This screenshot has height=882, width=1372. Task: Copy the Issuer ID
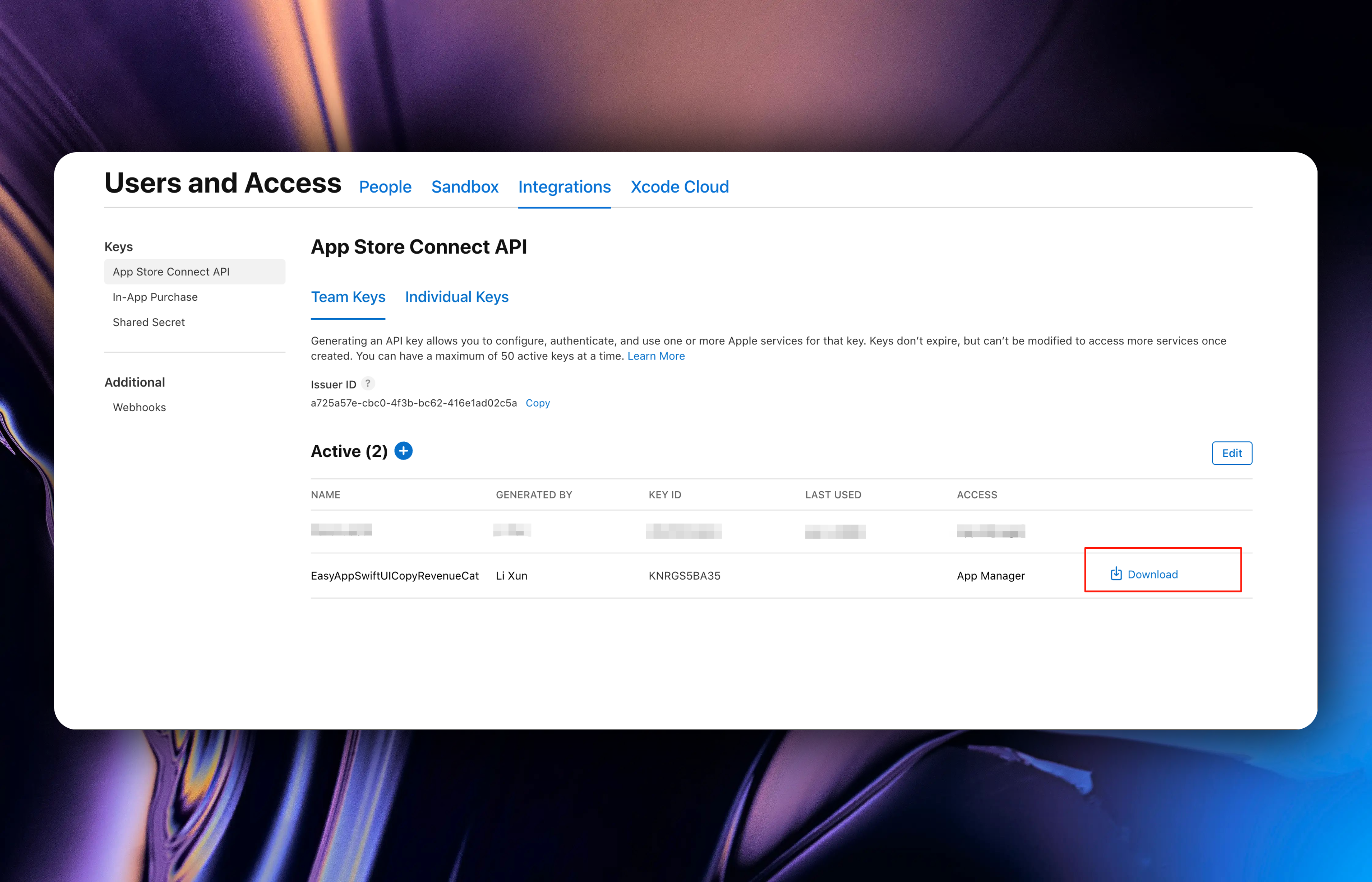537,403
